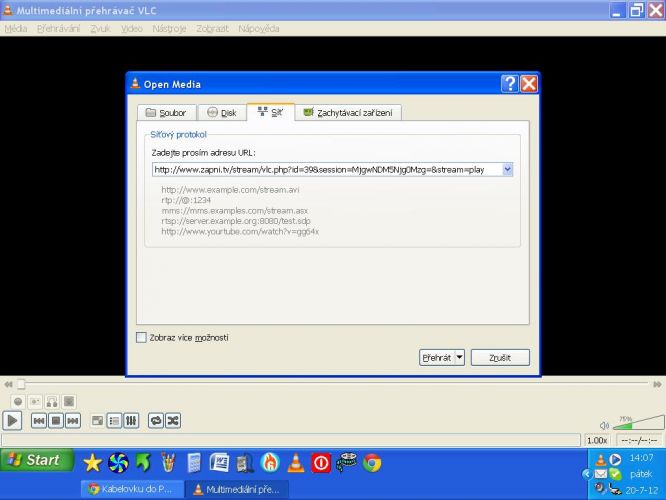Click into the URL address input field

pos(327,169)
